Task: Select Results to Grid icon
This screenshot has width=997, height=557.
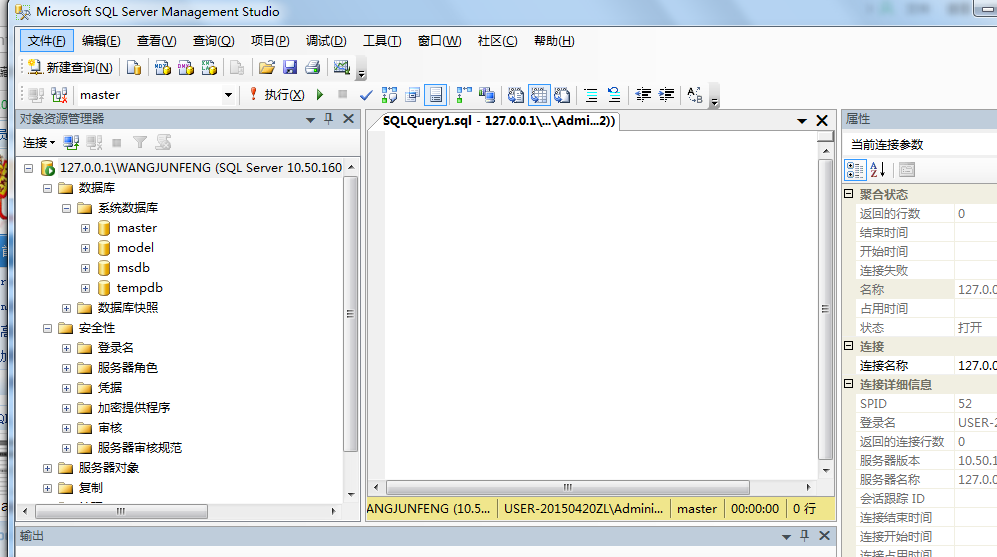Action: click(539, 95)
